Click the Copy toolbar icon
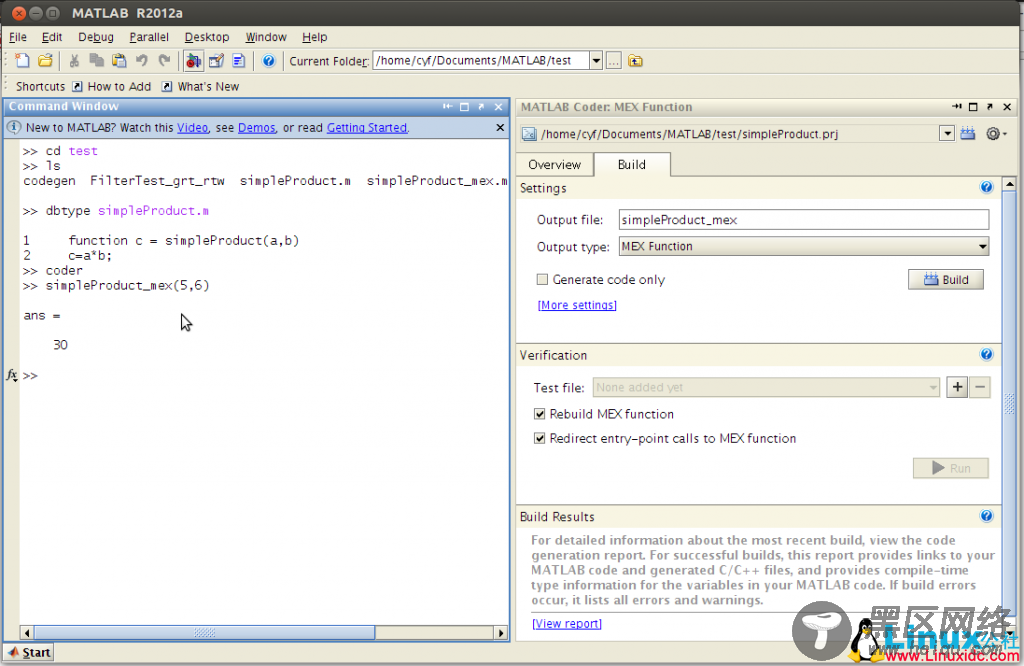This screenshot has width=1024, height=666. [x=97, y=61]
